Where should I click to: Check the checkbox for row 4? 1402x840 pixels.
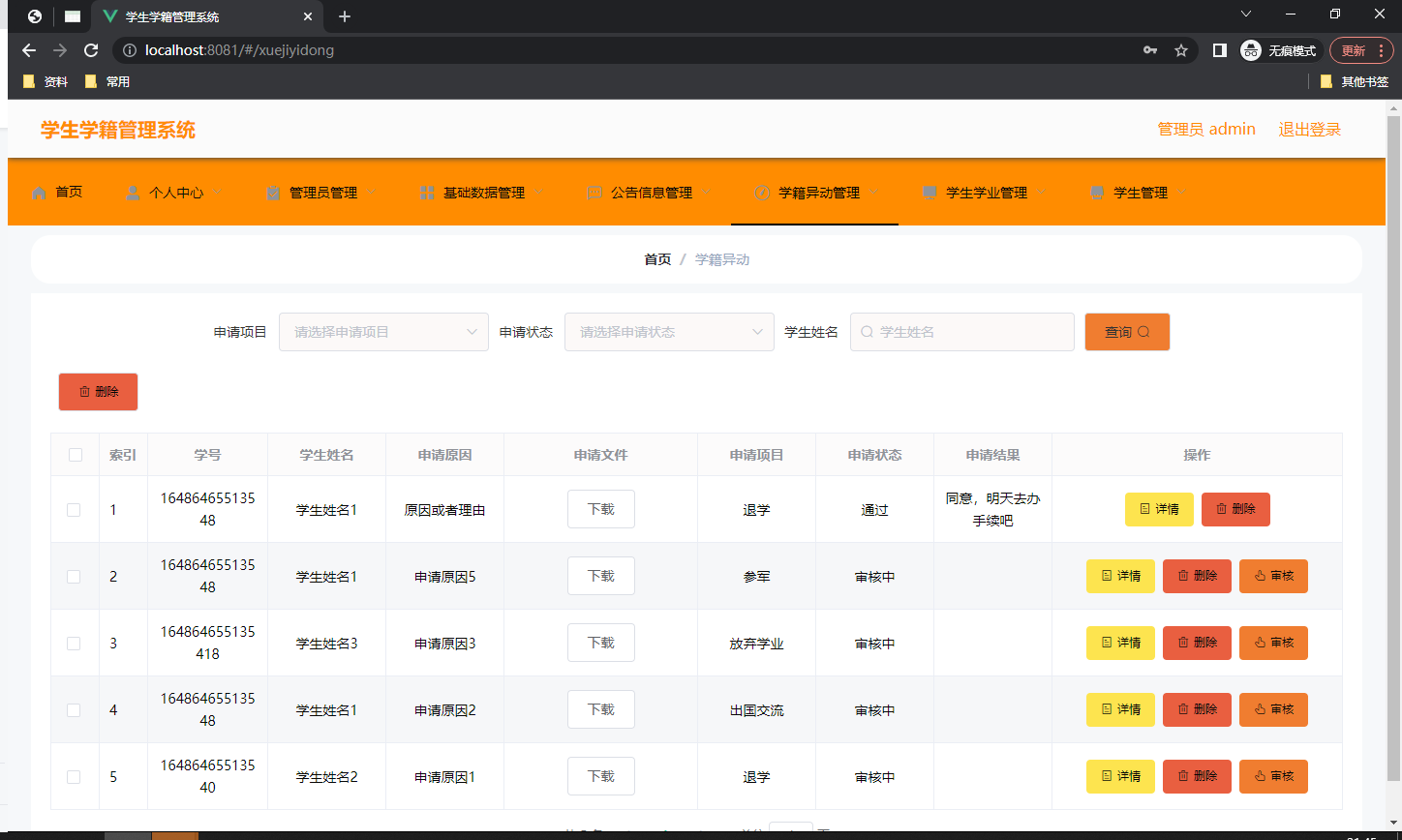74,710
